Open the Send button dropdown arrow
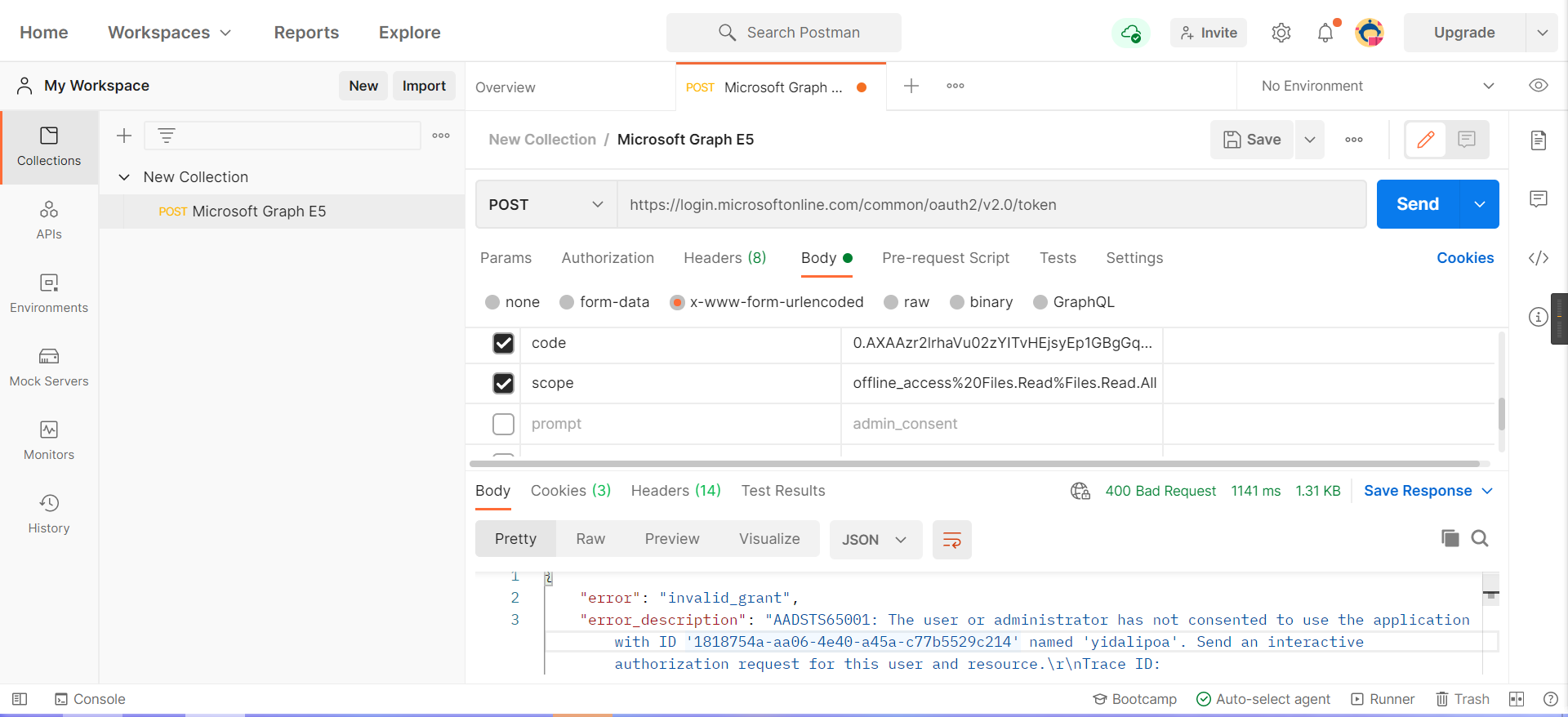This screenshot has width=1568, height=717. (1480, 204)
